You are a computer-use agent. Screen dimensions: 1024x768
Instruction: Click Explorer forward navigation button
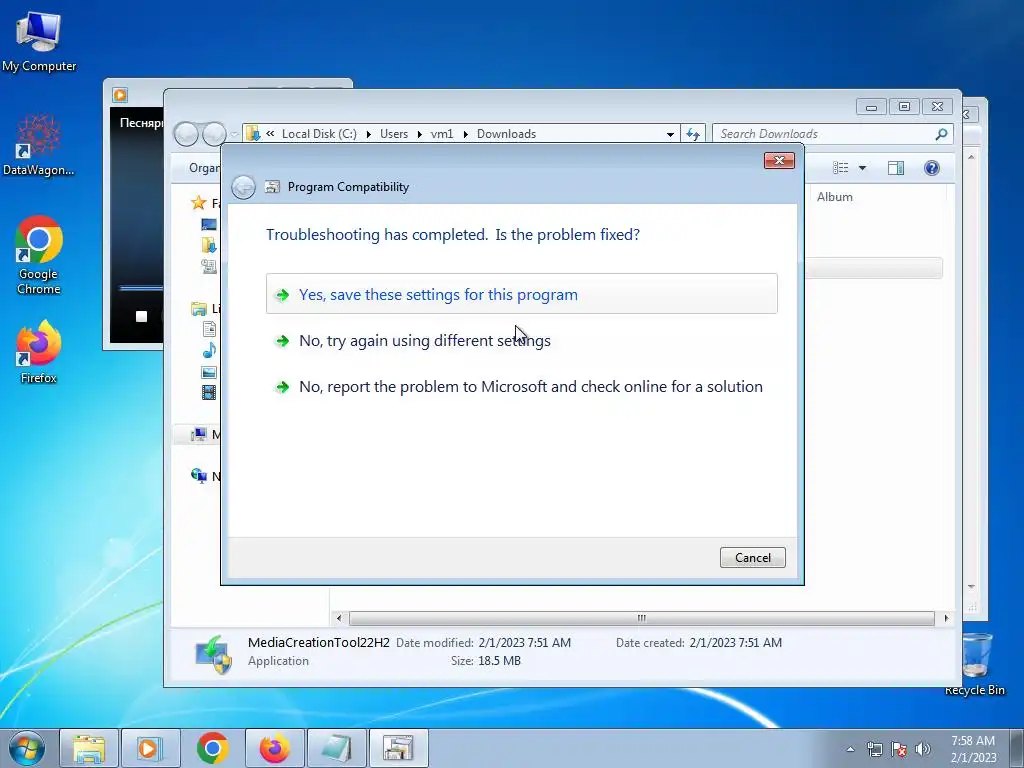pyautogui.click(x=214, y=134)
